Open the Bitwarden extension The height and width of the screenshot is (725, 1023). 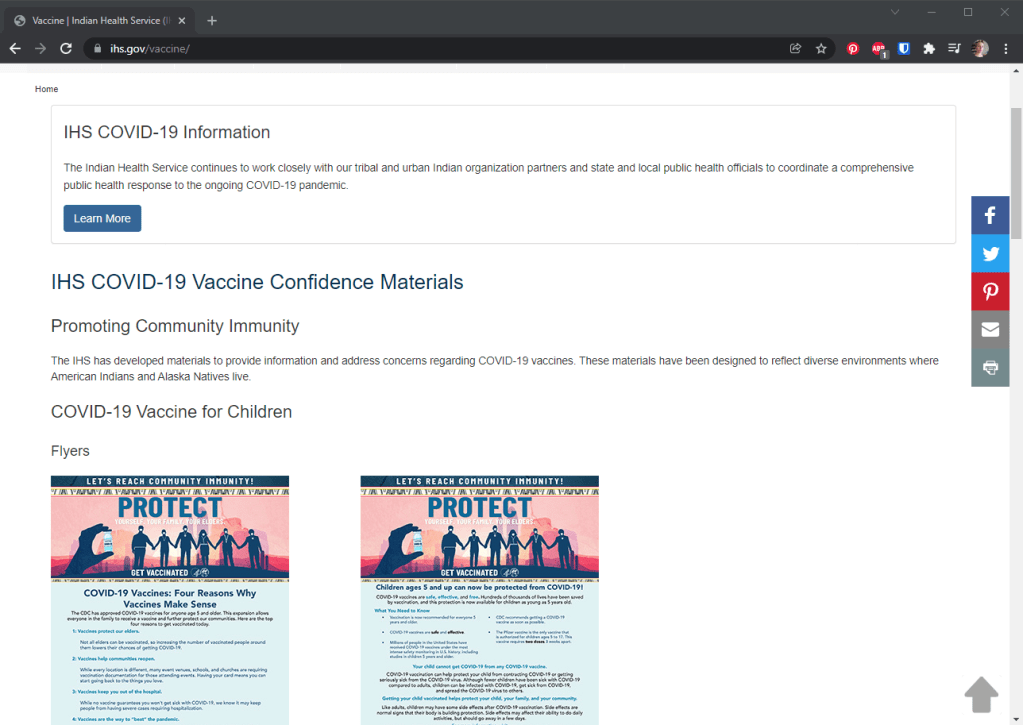click(903, 48)
